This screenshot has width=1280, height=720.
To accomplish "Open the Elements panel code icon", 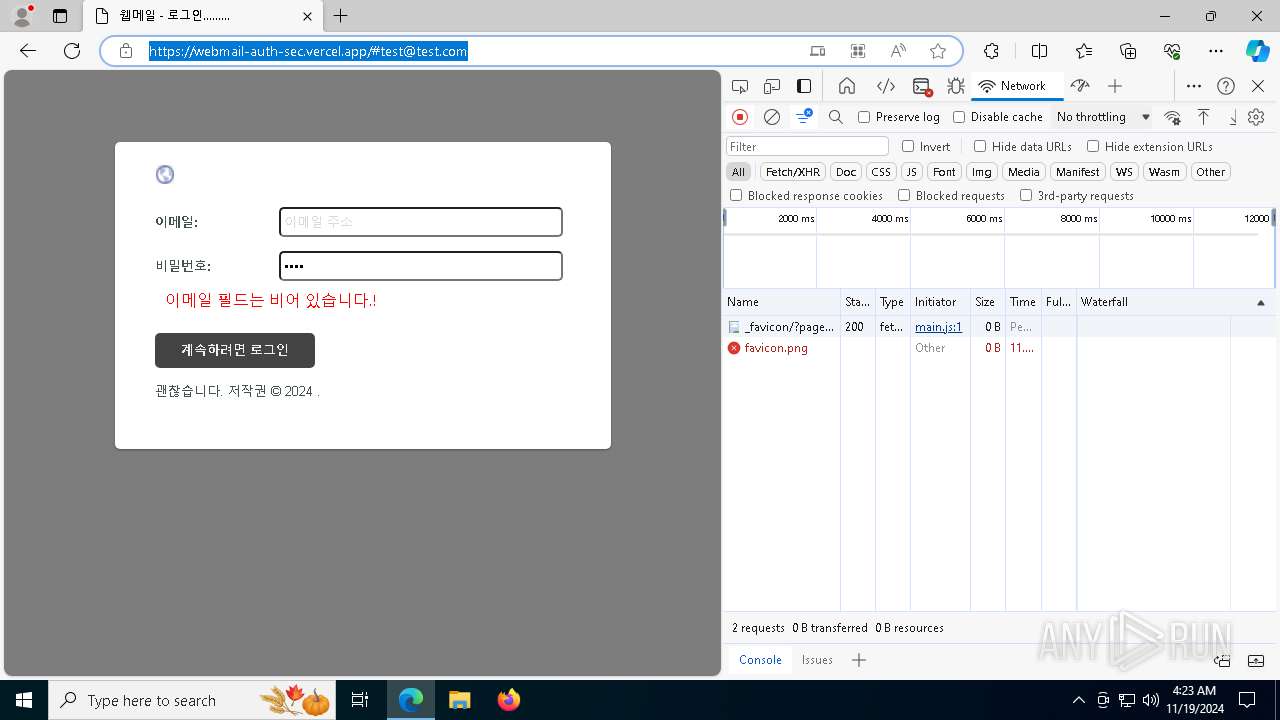I will (885, 86).
